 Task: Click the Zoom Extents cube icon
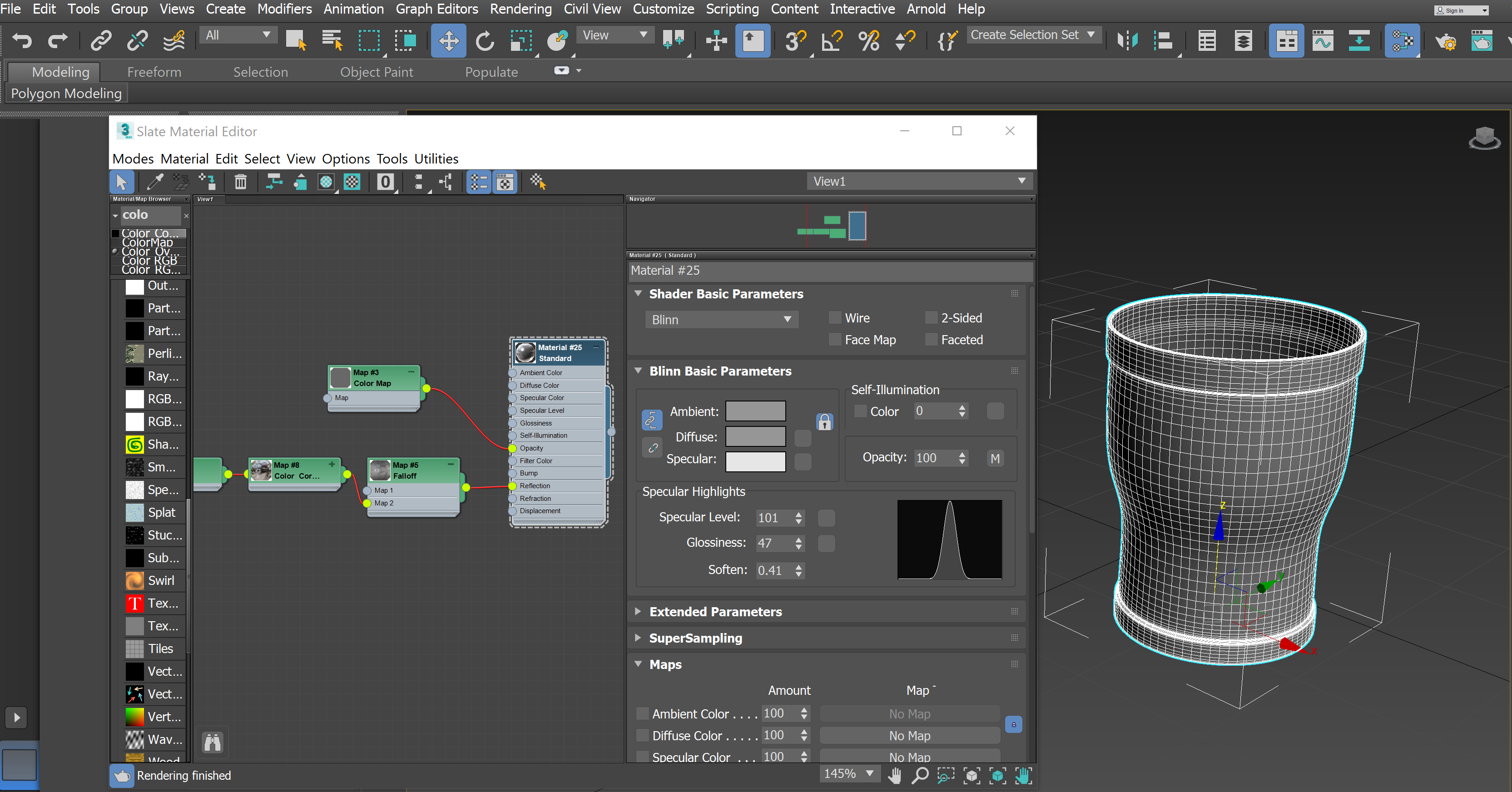972,775
